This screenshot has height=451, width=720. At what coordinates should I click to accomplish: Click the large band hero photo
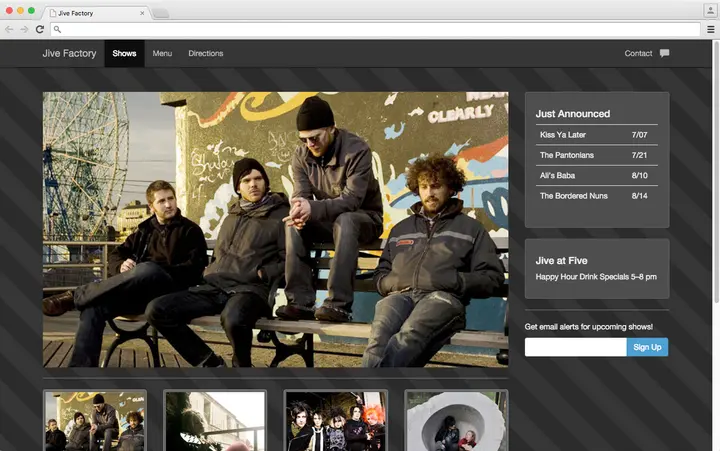coord(276,230)
